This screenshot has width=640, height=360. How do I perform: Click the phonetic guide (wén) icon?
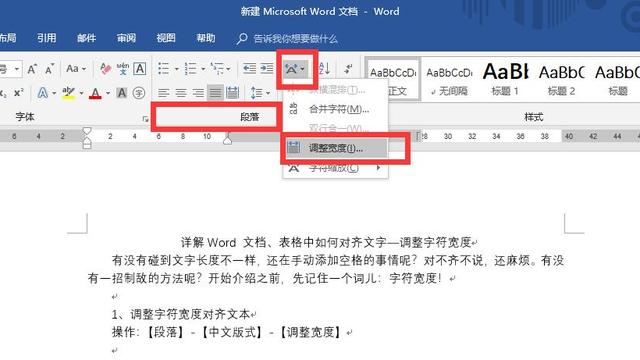122,69
